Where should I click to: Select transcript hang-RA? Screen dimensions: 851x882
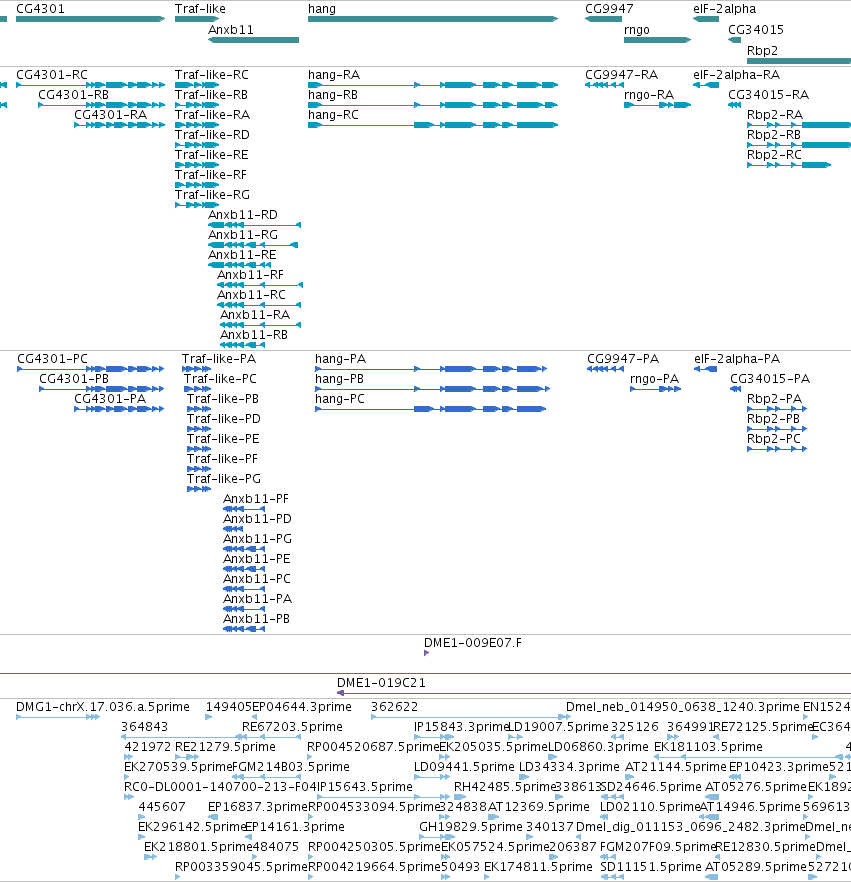(x=433, y=85)
